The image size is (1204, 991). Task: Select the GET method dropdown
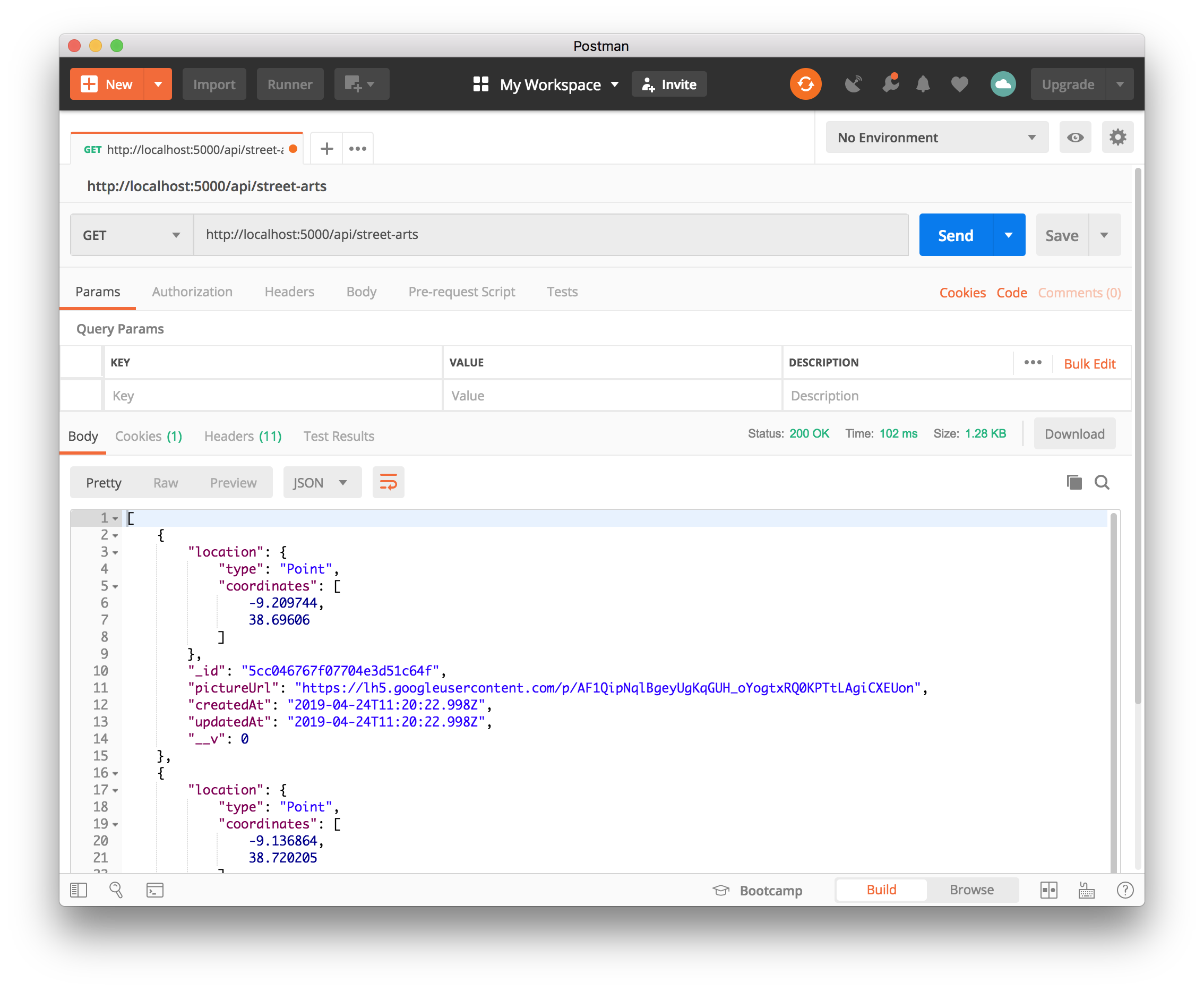pos(131,235)
